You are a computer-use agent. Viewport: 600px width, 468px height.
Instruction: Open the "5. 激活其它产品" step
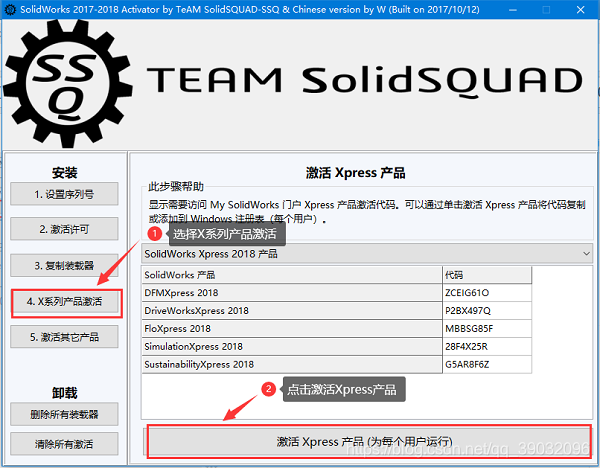click(x=64, y=337)
